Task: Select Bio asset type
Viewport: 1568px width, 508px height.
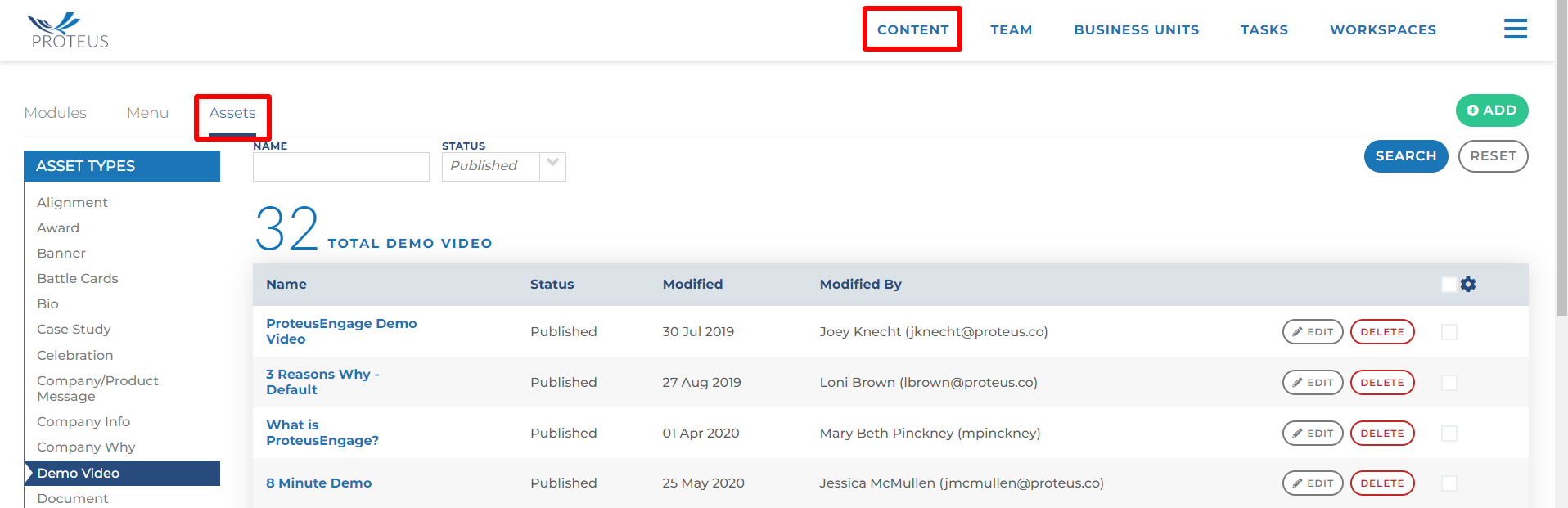Action: click(47, 303)
